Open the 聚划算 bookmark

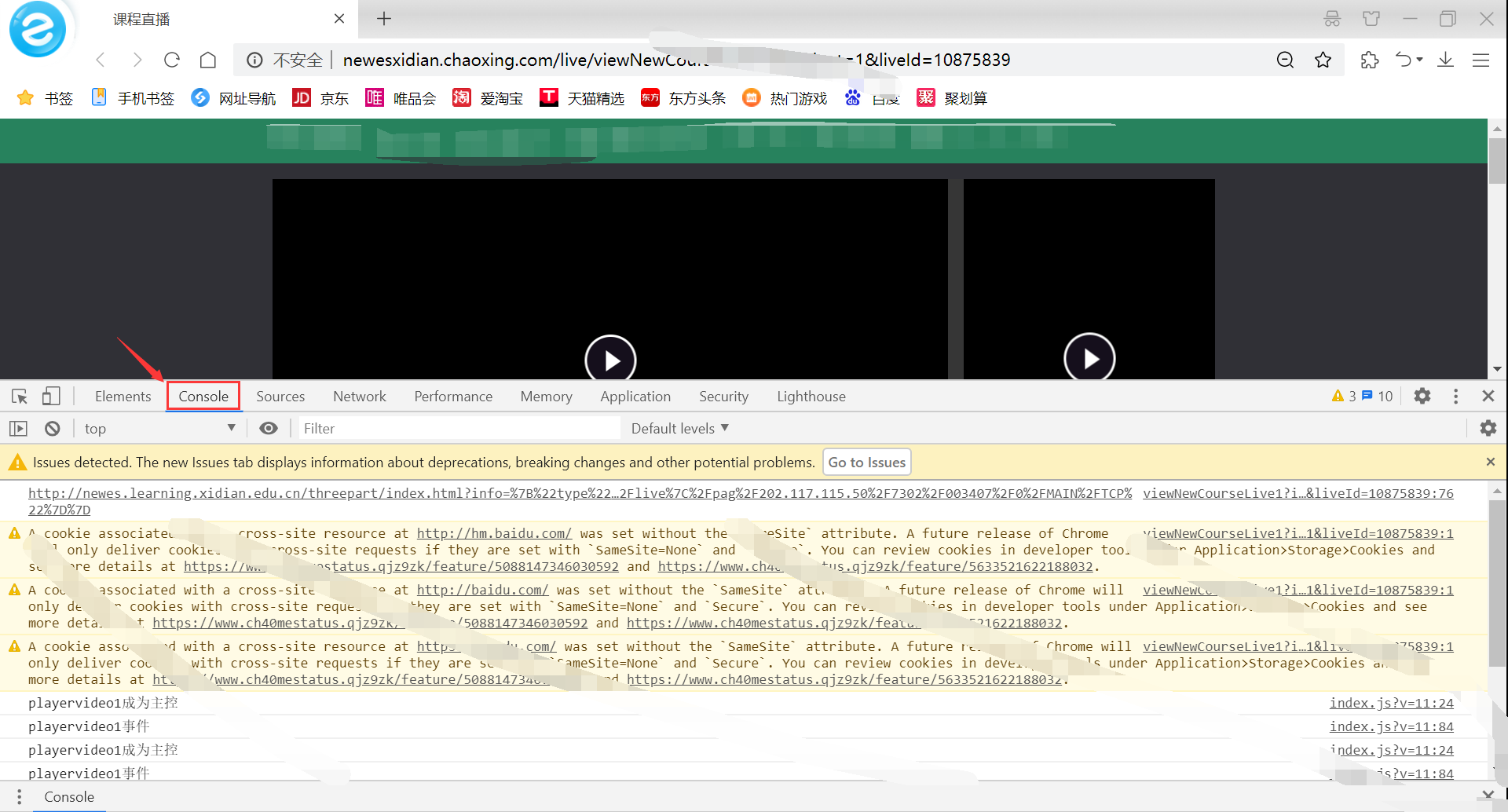click(952, 98)
